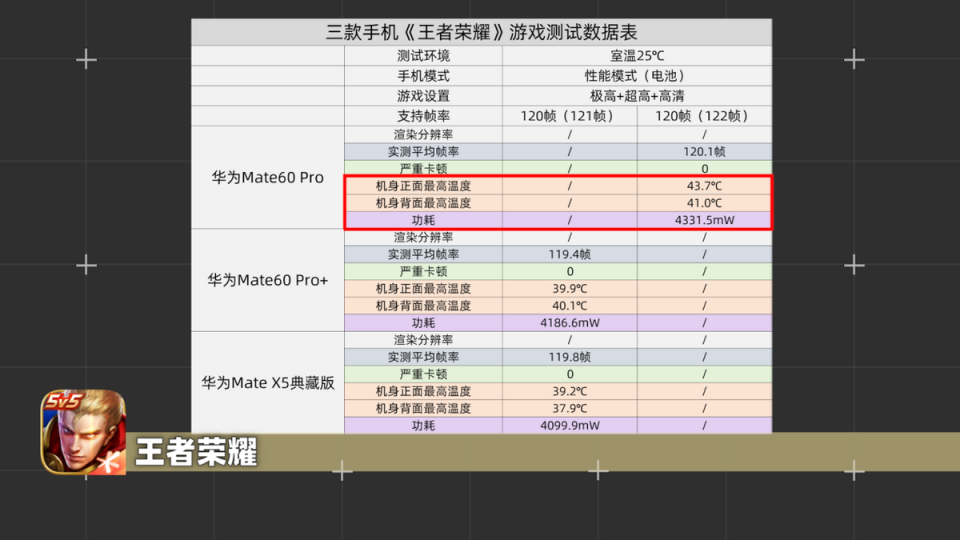The width and height of the screenshot is (960, 540).
Task: Click the 性能模式（电池） cell
Action: point(637,76)
